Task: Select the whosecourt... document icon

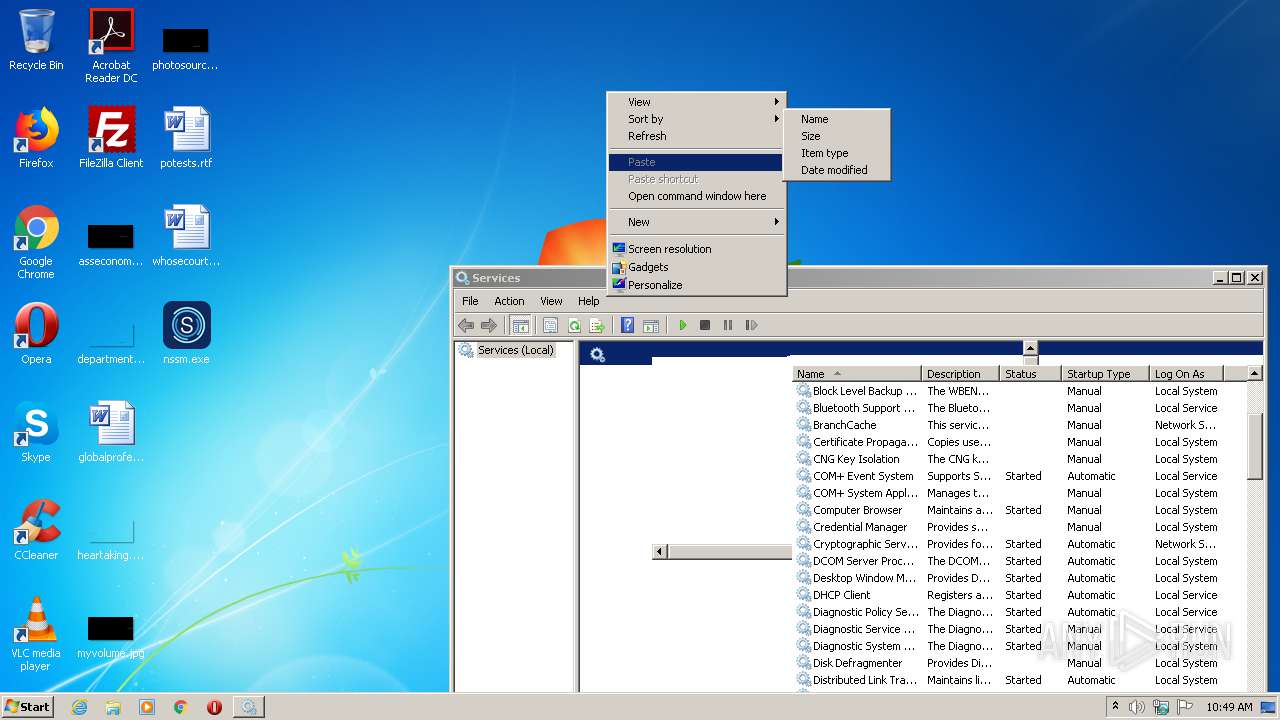Action: point(186,236)
